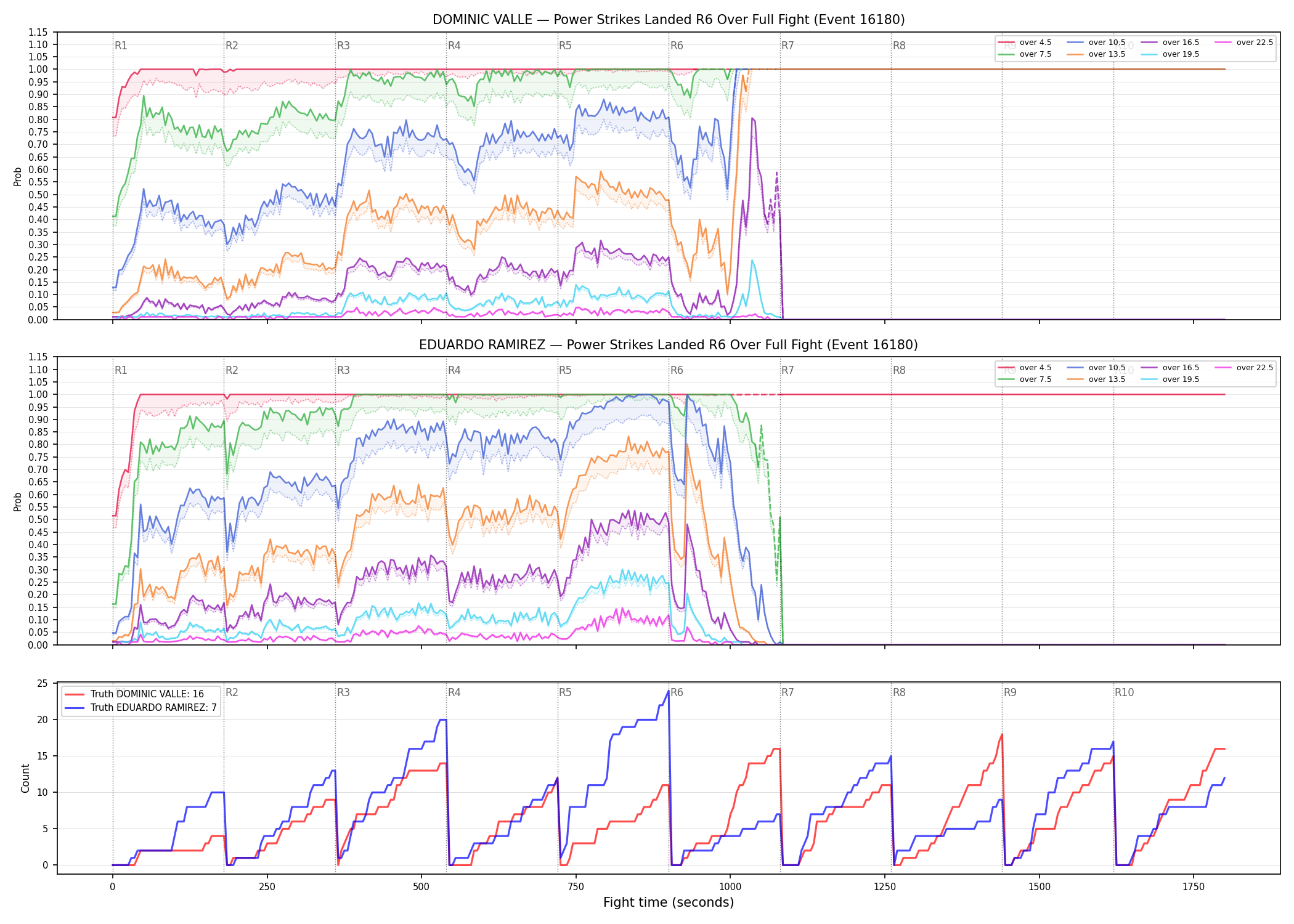Select 'over 13.5' in Eduardo Ramirez legend
Screen dimensions: 1294x924
pos(1096,379)
